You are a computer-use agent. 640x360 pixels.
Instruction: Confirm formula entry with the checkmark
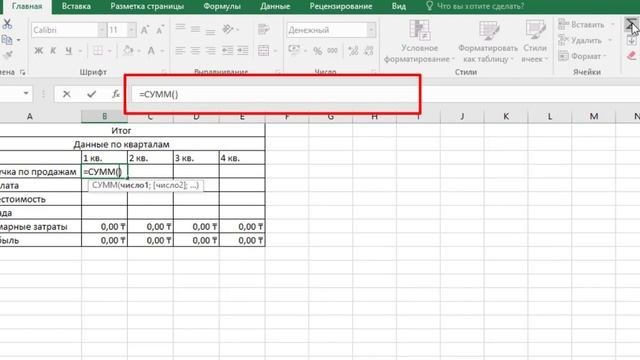[x=91, y=94]
